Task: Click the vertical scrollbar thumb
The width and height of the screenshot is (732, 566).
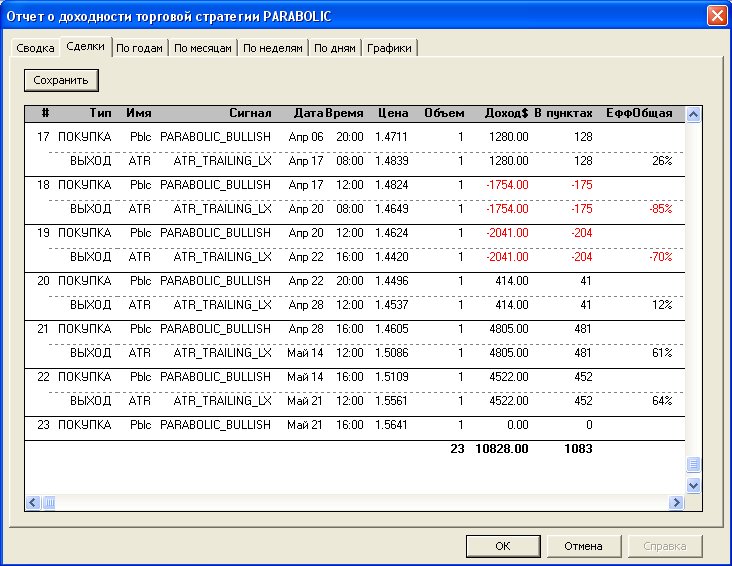Action: pos(694,465)
